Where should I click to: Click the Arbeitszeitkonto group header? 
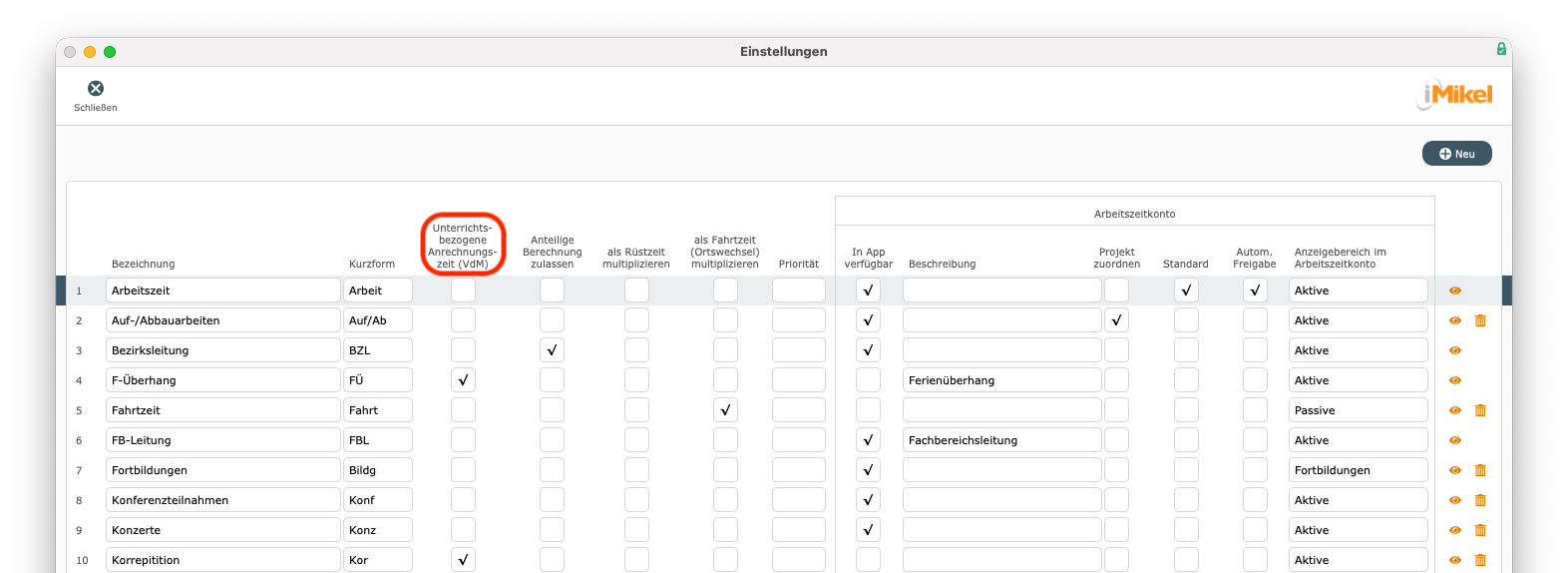pos(1135,214)
